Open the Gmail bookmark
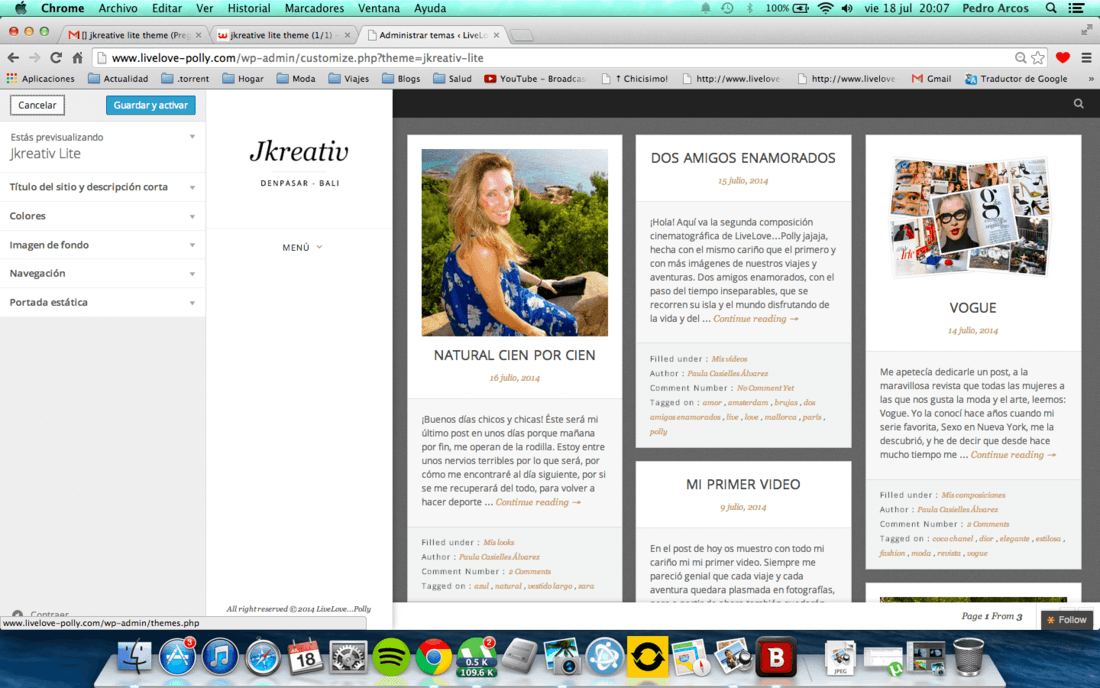The width and height of the screenshot is (1100, 688). [931, 79]
